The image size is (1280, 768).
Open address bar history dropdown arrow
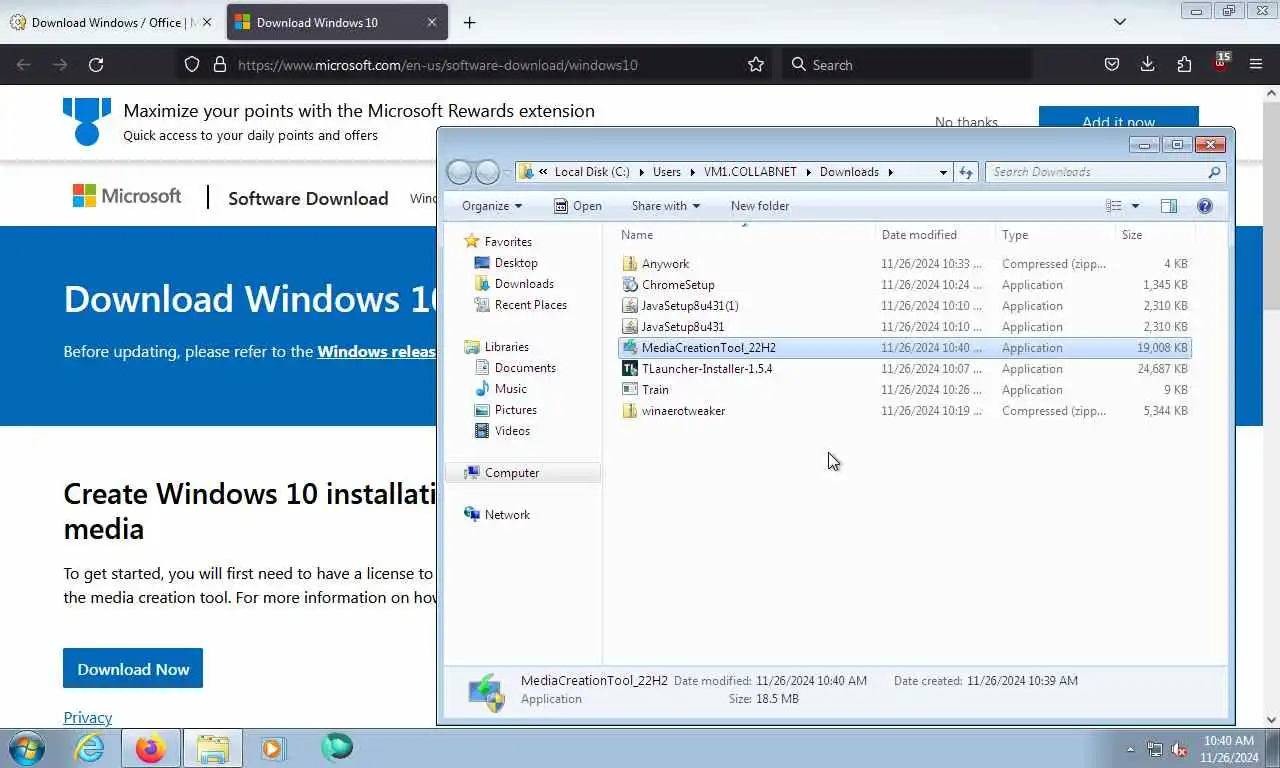click(x=943, y=172)
